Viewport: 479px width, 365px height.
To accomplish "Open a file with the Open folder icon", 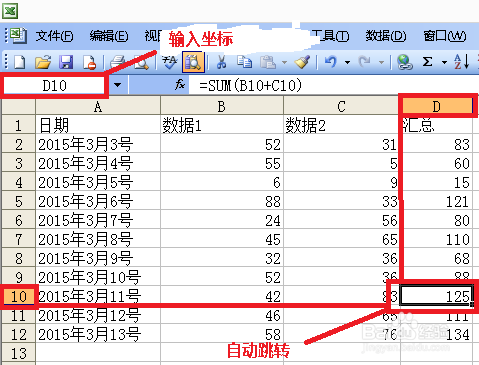I will [x=43, y=62].
